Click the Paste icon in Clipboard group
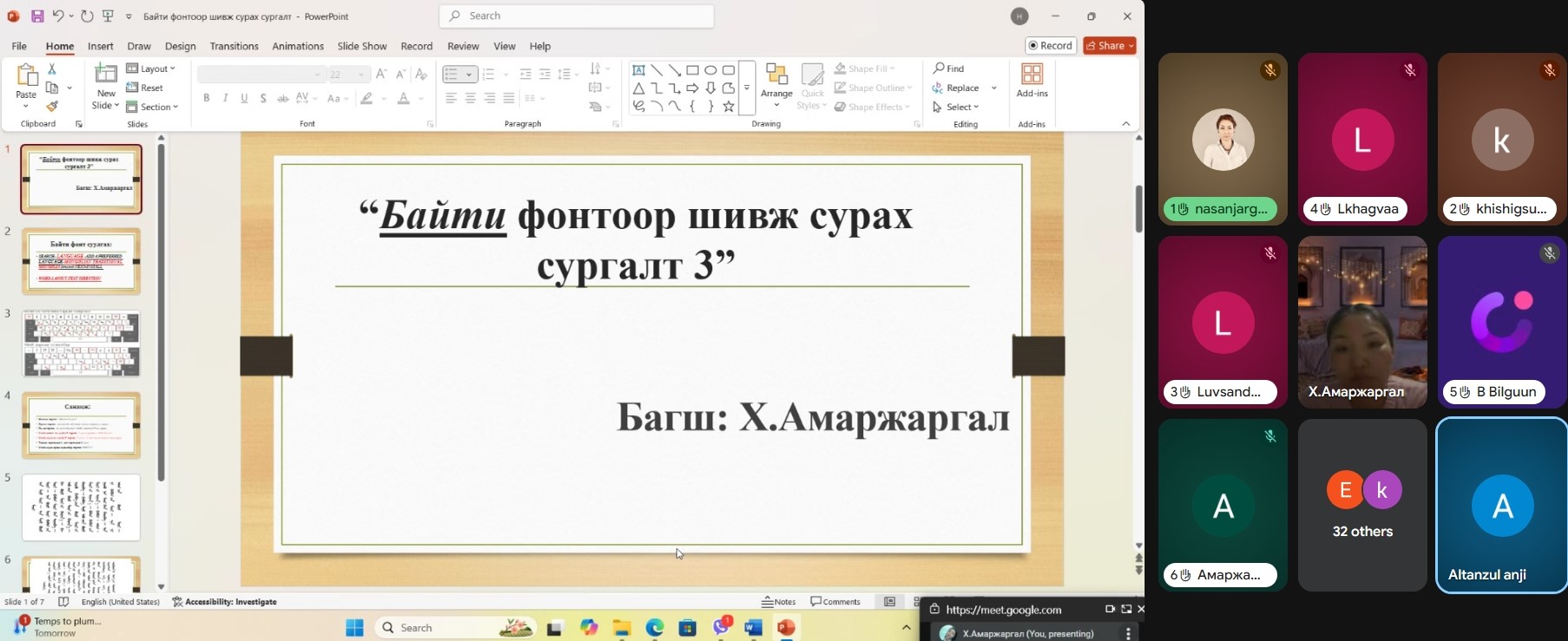This screenshot has height=641, width=1568. [x=26, y=77]
